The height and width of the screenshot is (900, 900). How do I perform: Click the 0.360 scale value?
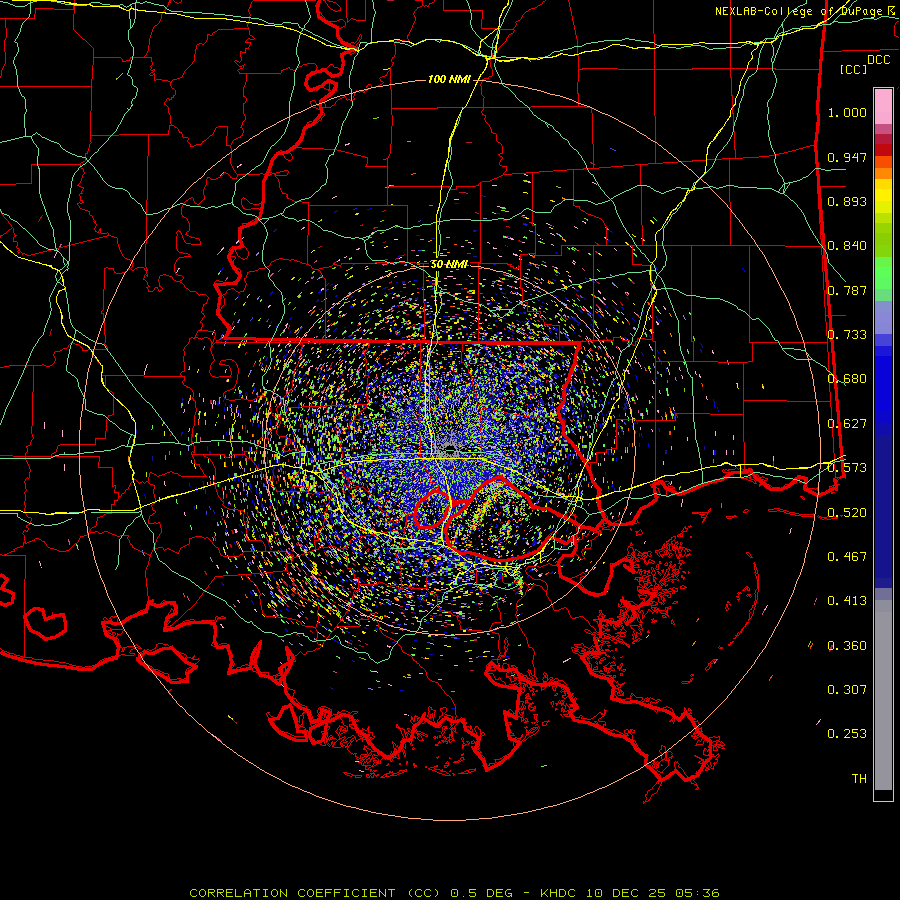tap(847, 646)
